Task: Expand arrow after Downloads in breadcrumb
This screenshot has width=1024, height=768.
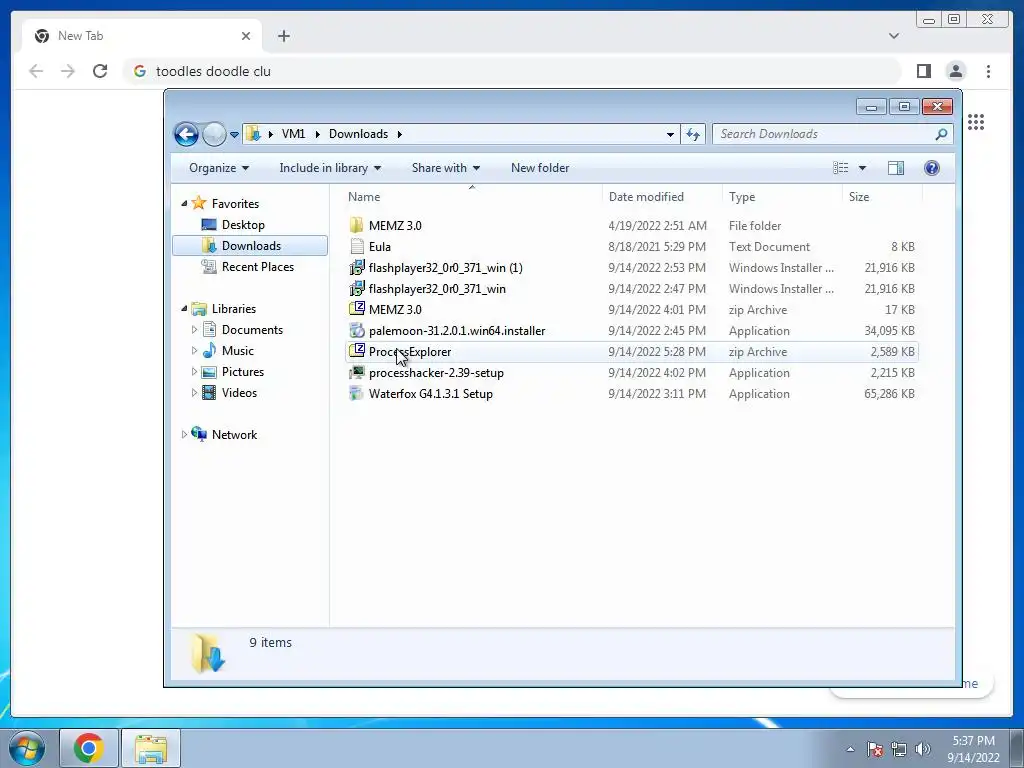Action: click(x=399, y=134)
